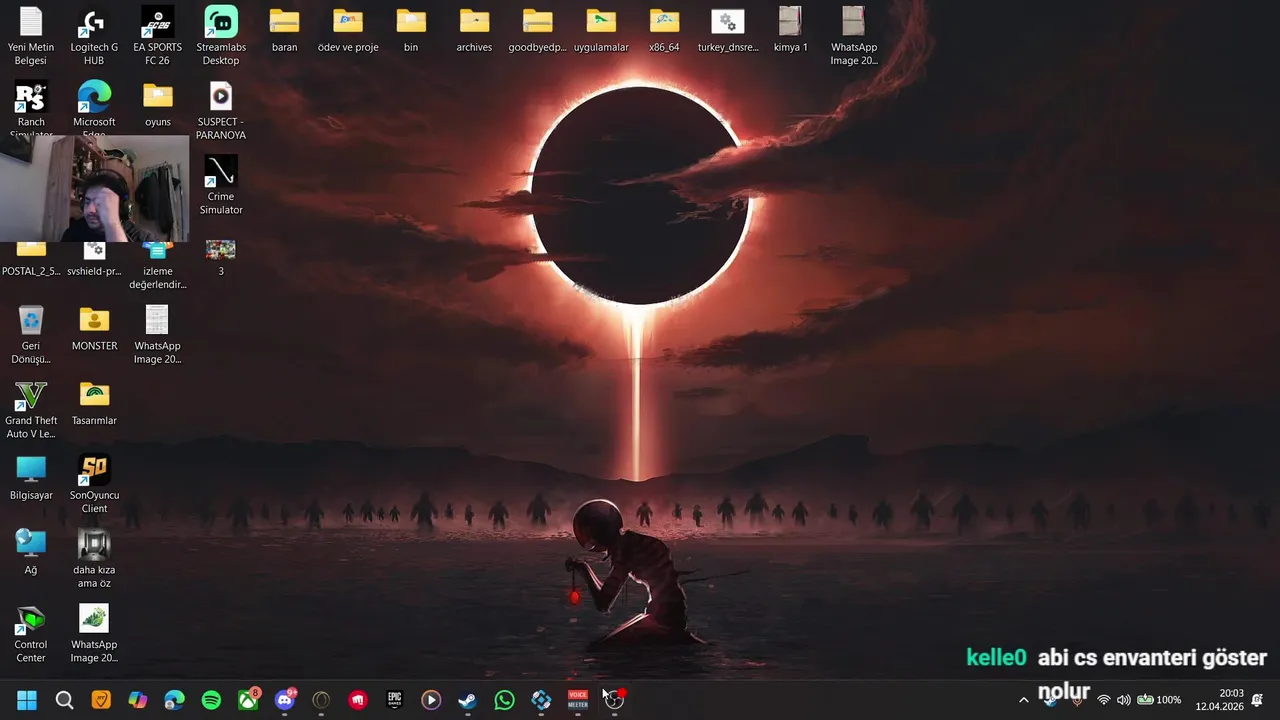The height and width of the screenshot is (720, 1280).
Task: Select the baran folder
Action: (284, 30)
